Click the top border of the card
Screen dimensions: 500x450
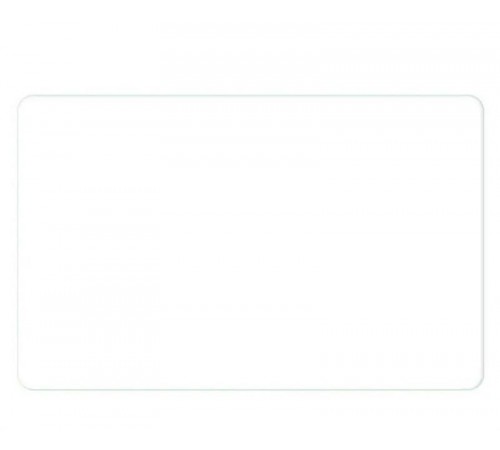point(250,95)
